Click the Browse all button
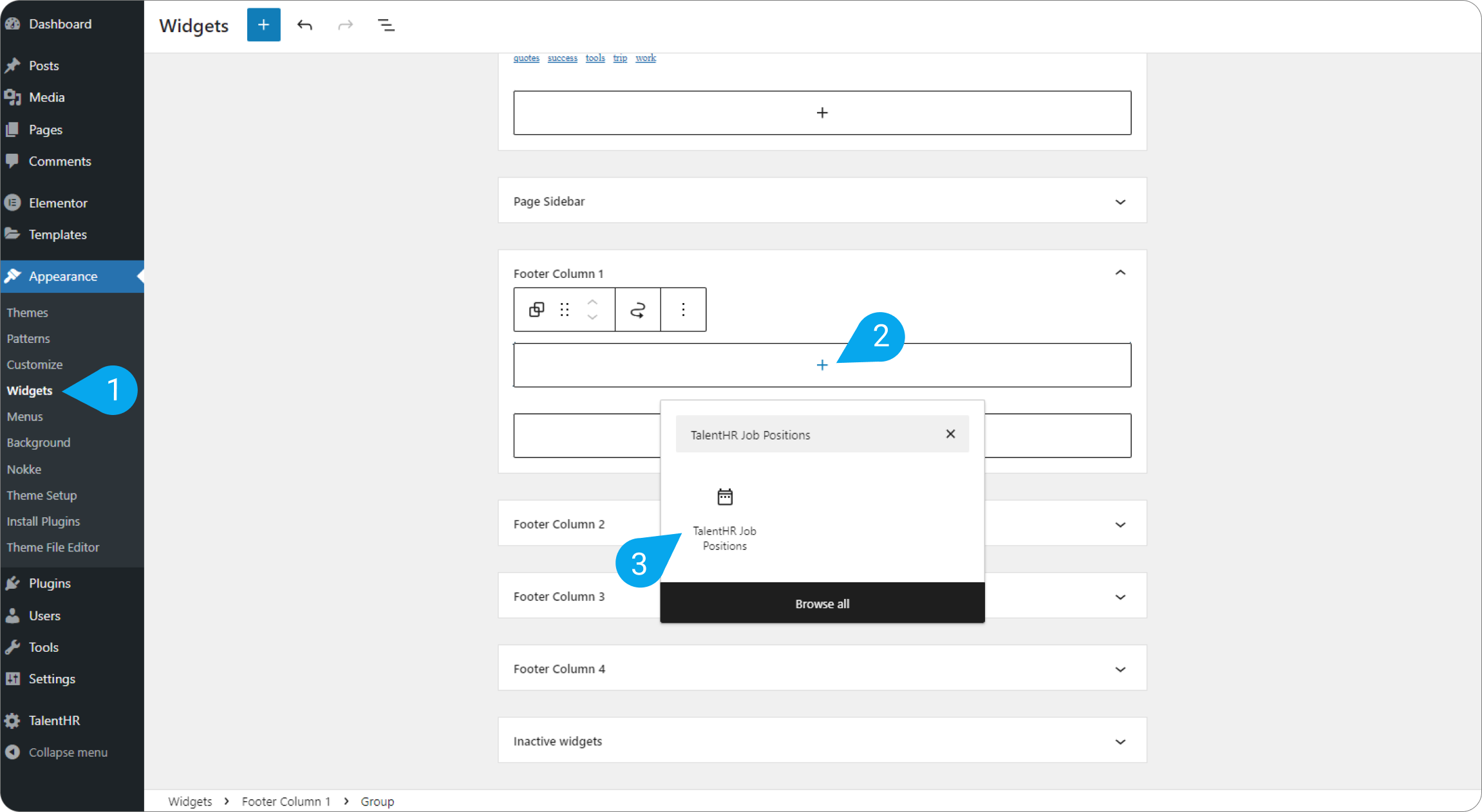 tap(822, 604)
